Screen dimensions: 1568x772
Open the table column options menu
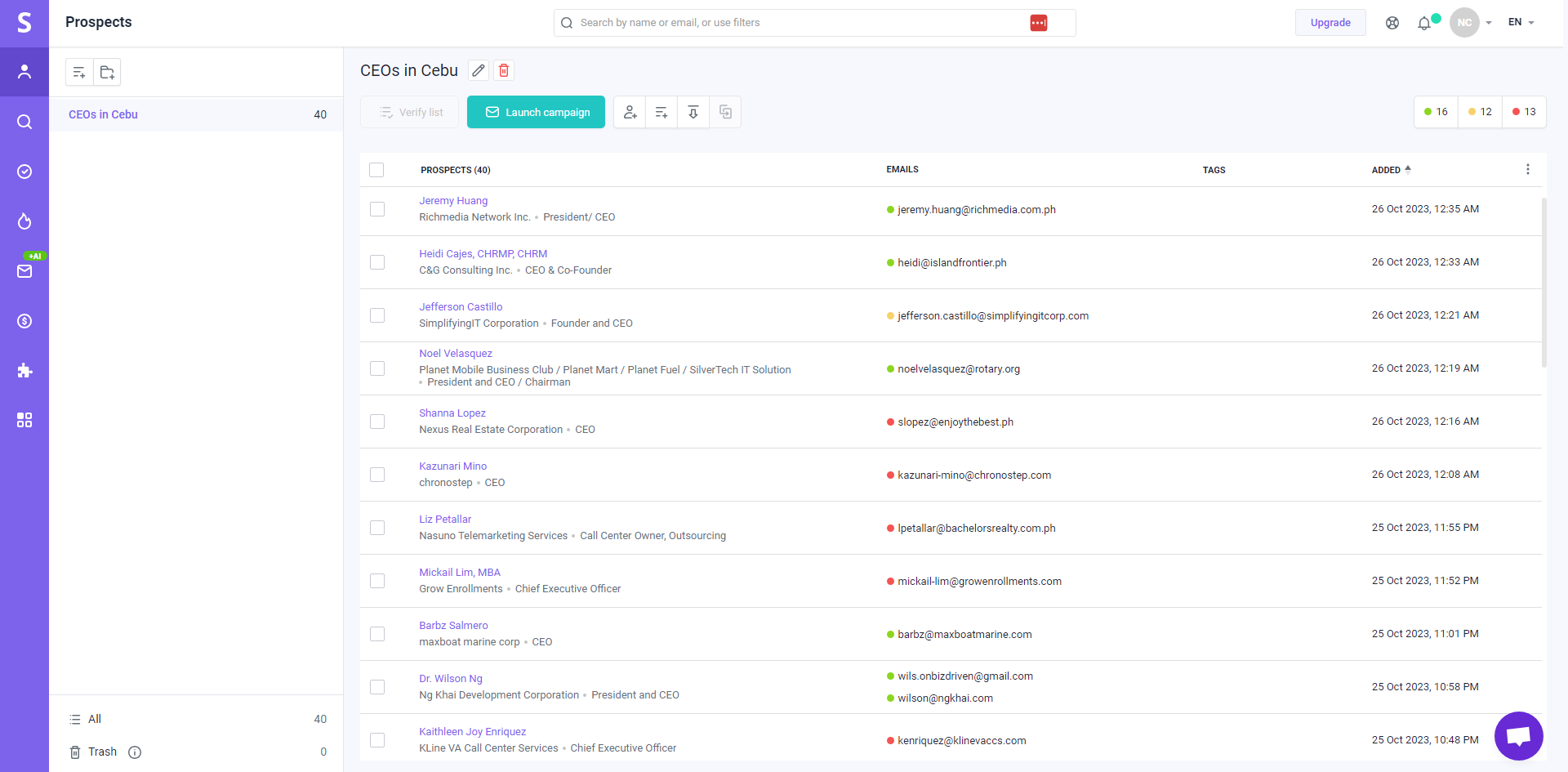click(x=1528, y=169)
